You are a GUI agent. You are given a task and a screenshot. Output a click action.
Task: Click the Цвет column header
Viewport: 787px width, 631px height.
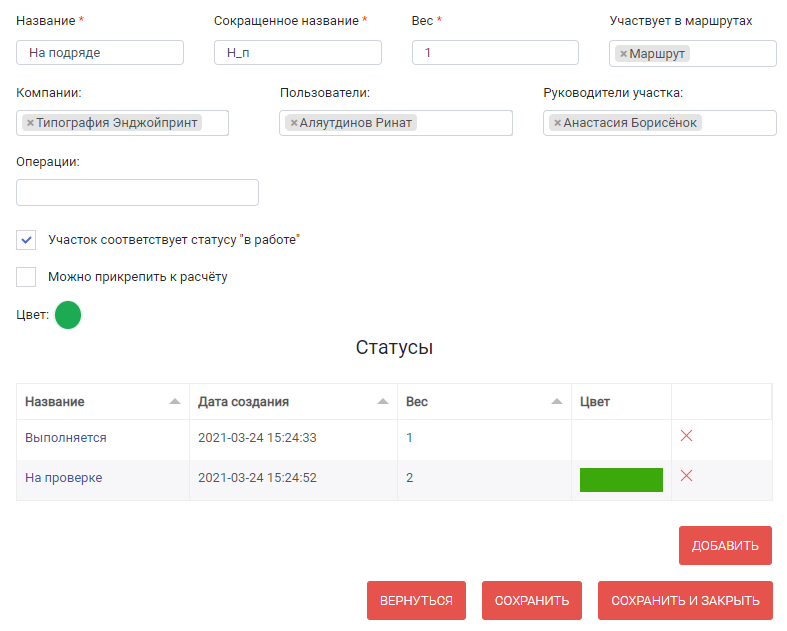click(621, 402)
